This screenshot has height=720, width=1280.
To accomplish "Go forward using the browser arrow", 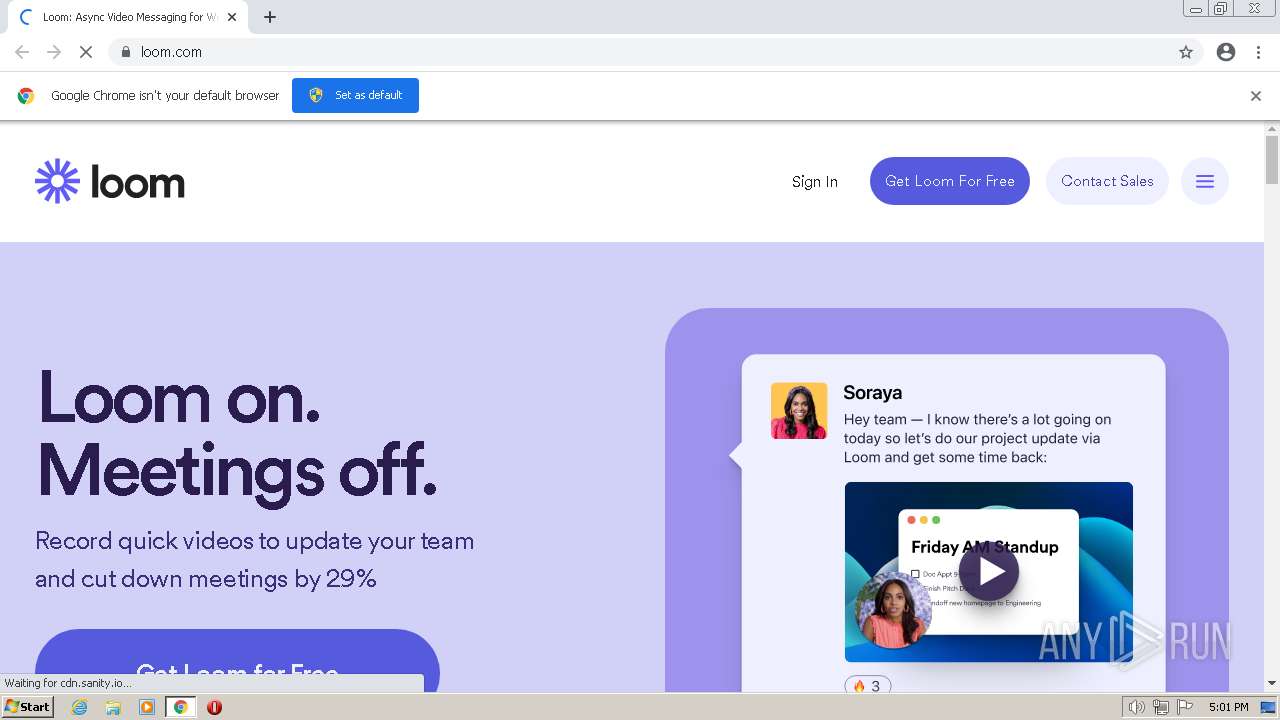I will (x=54, y=52).
